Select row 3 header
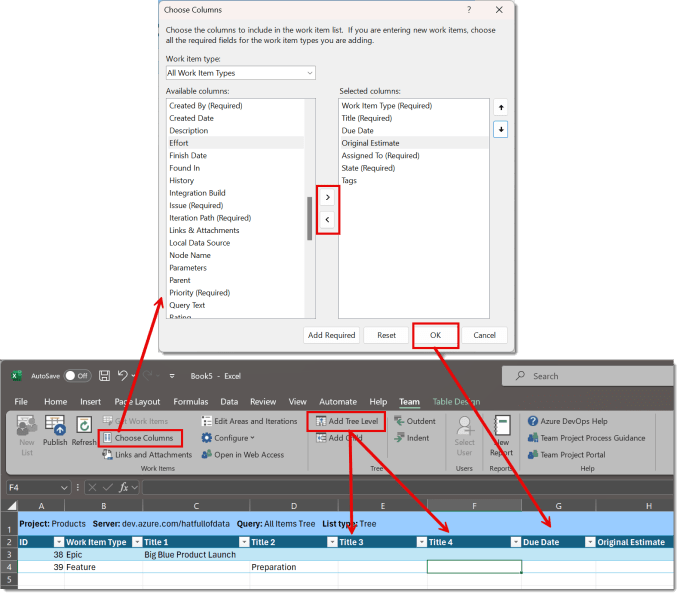 tap(9, 555)
